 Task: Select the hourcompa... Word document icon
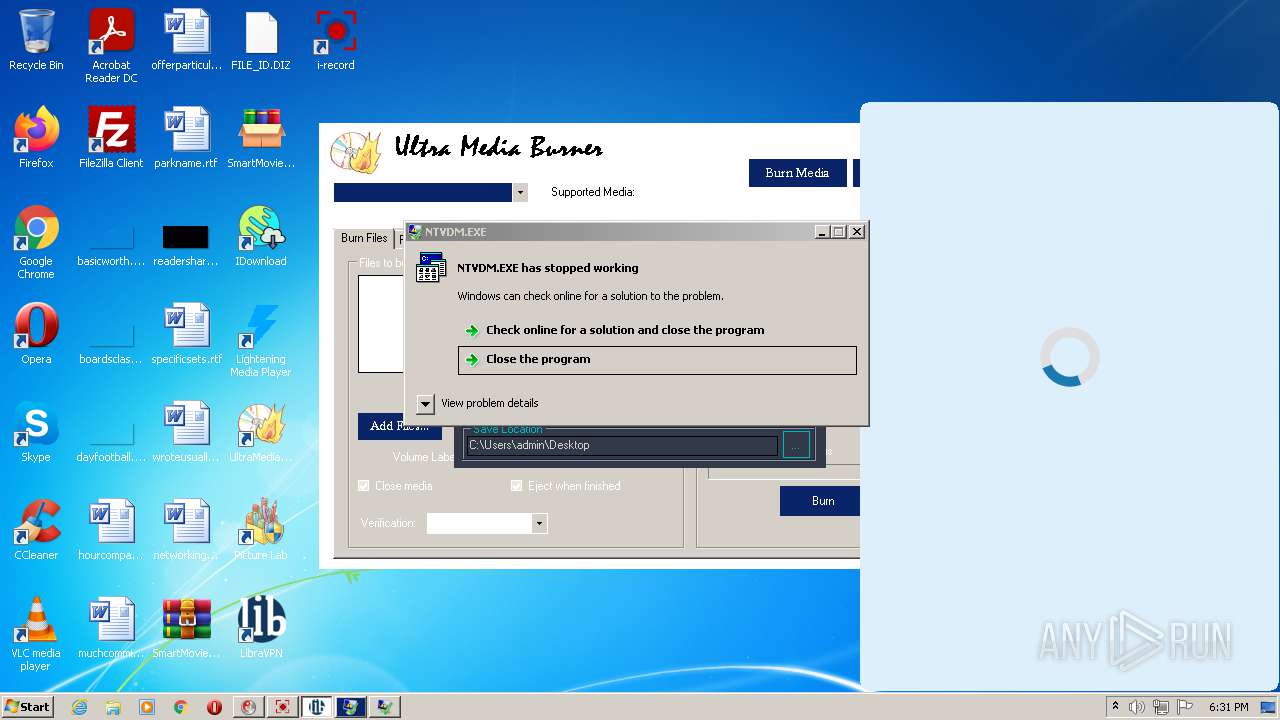[x=111, y=530]
